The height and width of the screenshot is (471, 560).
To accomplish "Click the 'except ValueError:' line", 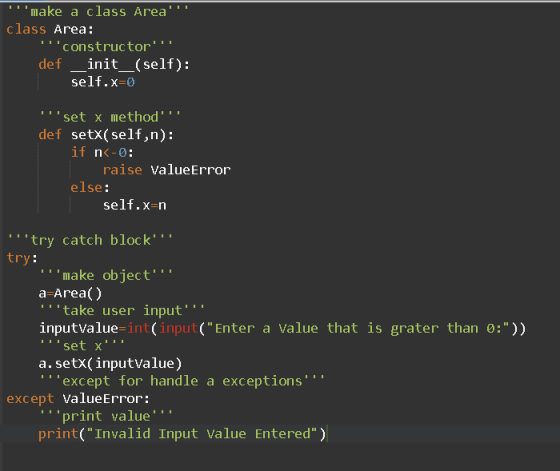I will (78, 399).
